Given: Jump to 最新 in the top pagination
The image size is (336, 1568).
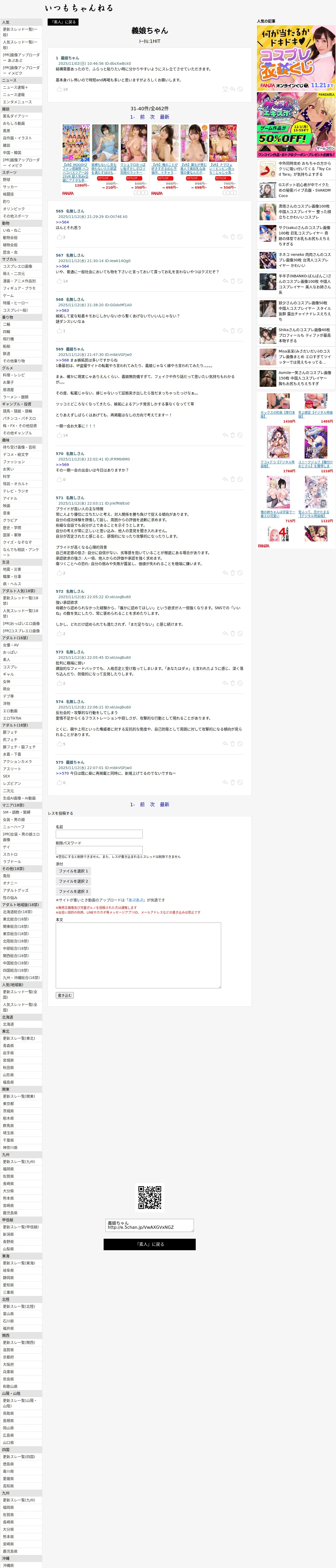Looking at the screenshot, I should [165, 117].
